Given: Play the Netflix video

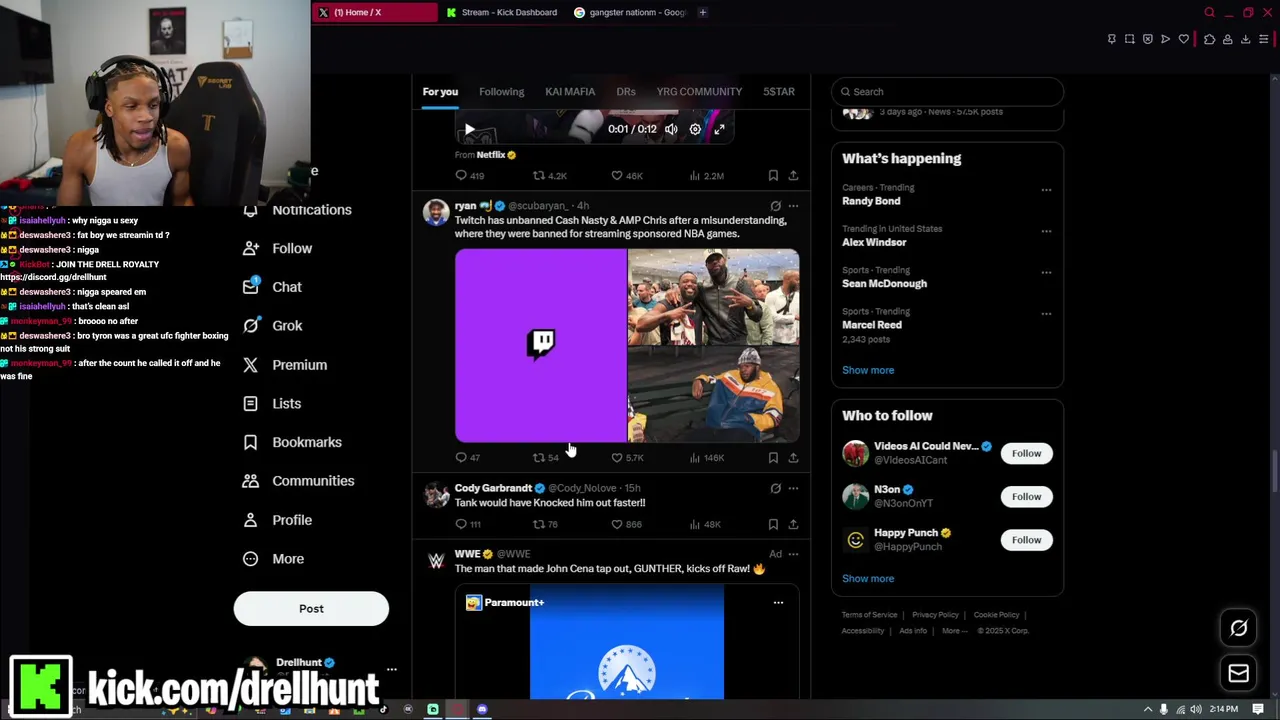Looking at the screenshot, I should (x=469, y=129).
